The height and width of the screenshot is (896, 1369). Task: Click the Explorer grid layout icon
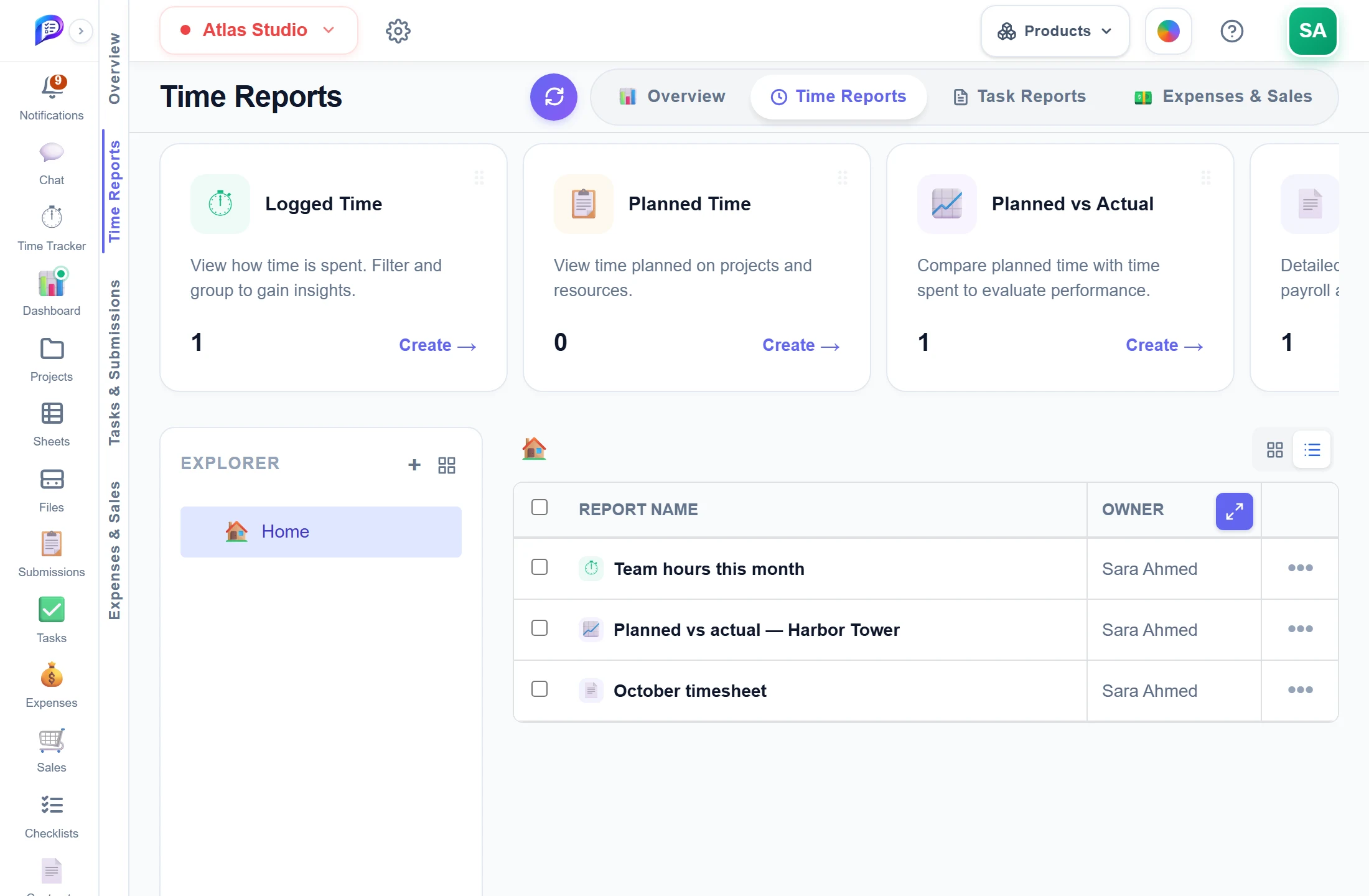447,465
